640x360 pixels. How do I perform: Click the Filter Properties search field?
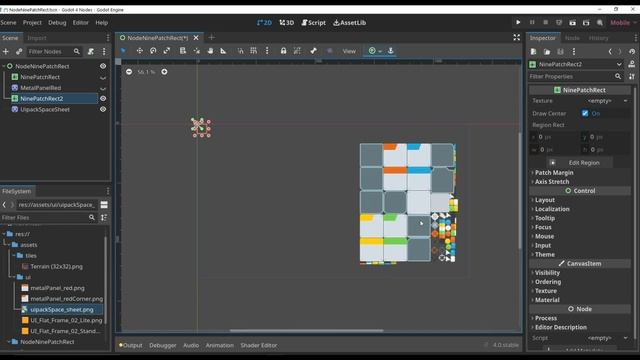pyautogui.click(x=576, y=76)
